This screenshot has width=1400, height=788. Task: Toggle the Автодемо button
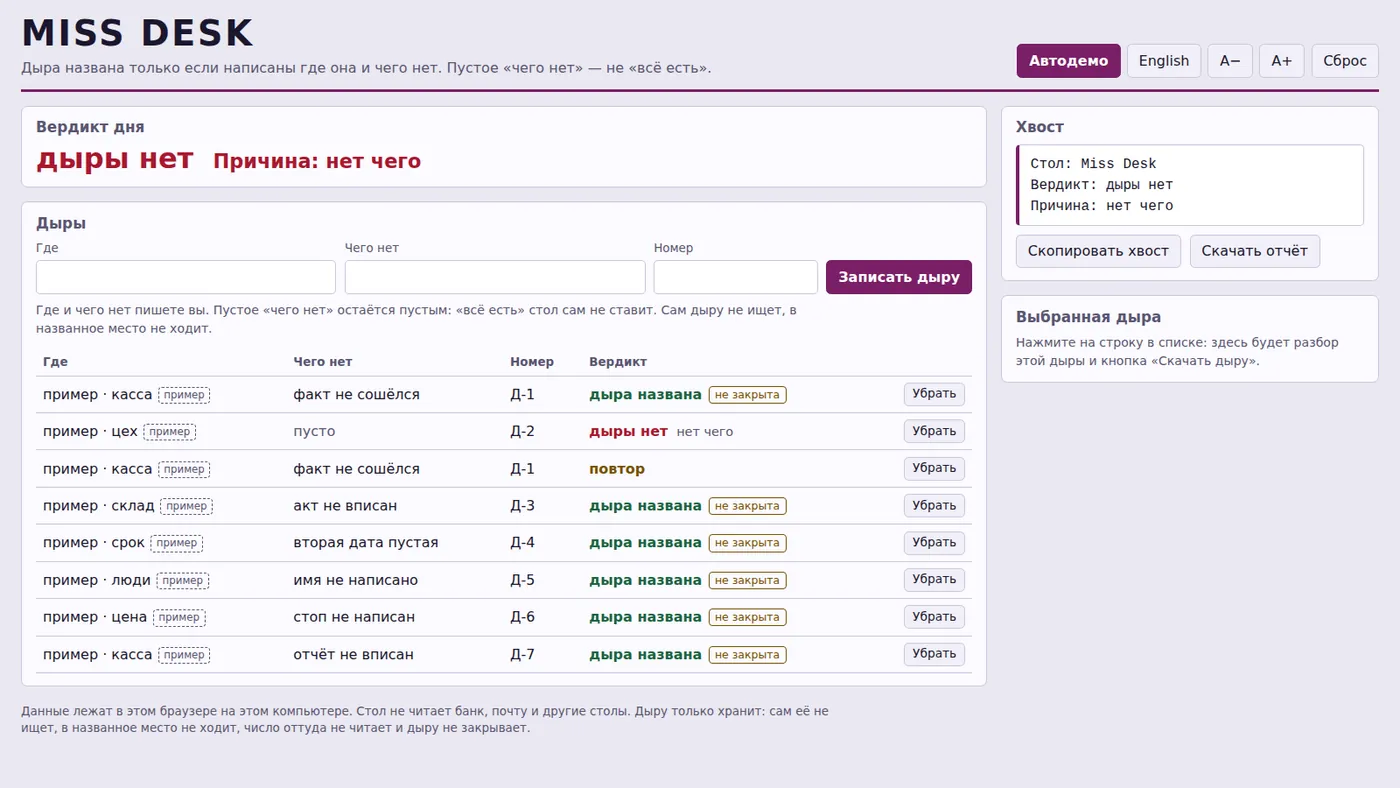(1068, 61)
